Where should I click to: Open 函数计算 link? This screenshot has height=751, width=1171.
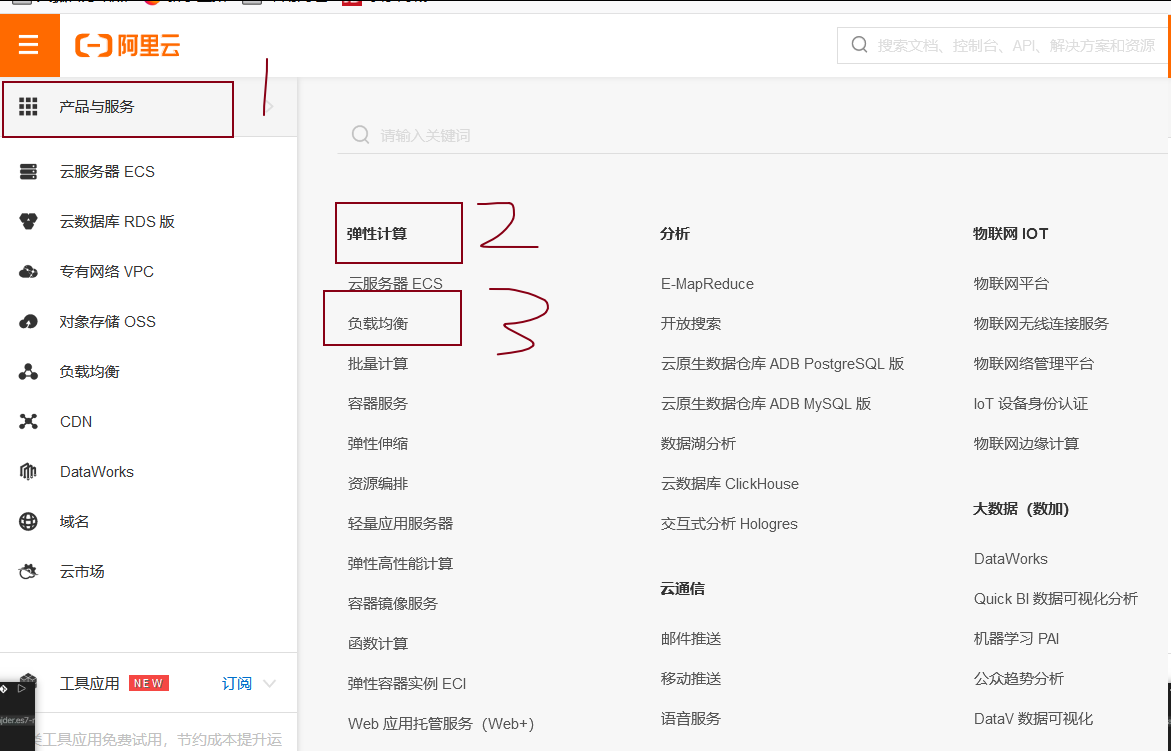(378, 644)
